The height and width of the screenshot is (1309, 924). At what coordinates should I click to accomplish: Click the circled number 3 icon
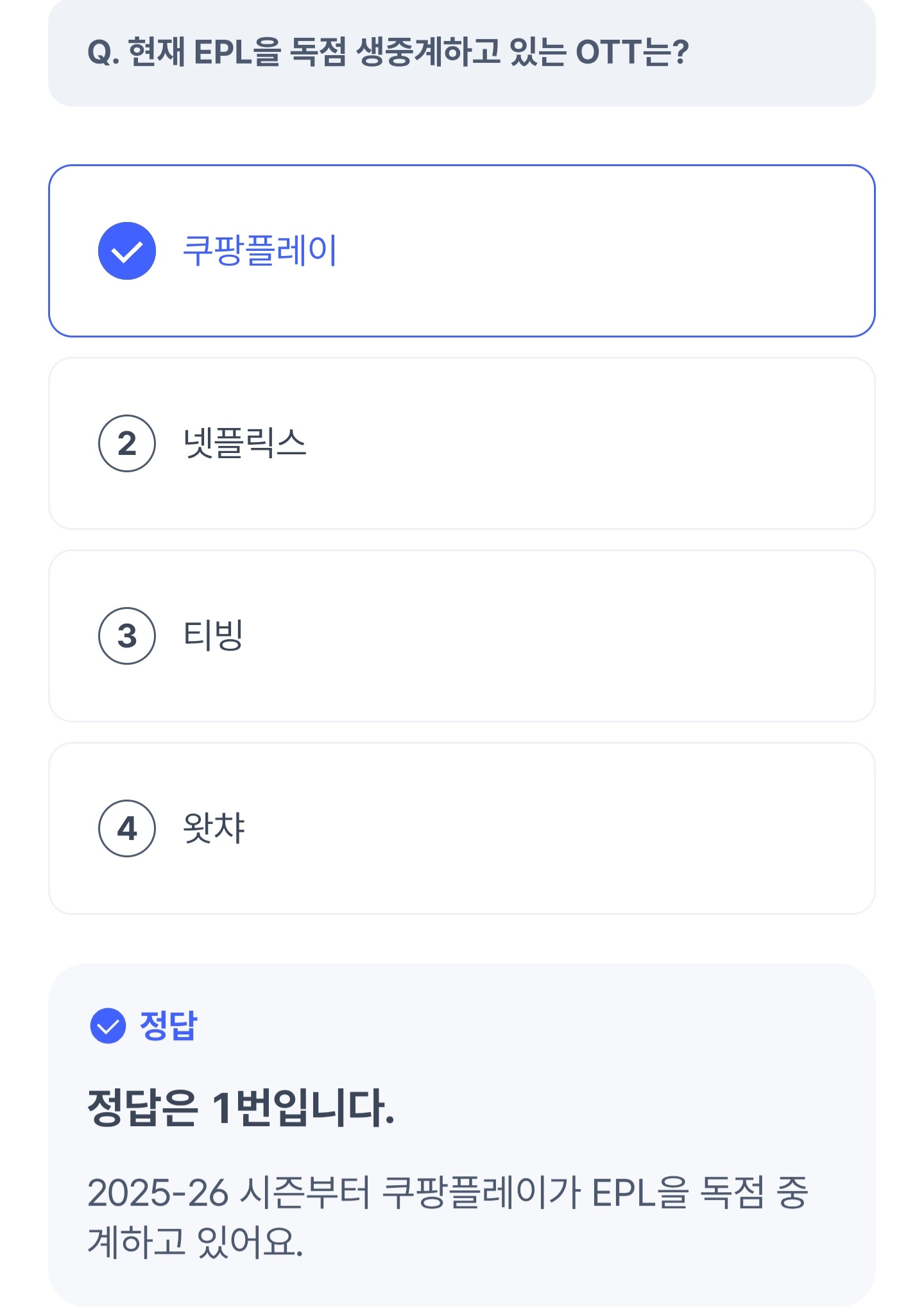(x=127, y=636)
